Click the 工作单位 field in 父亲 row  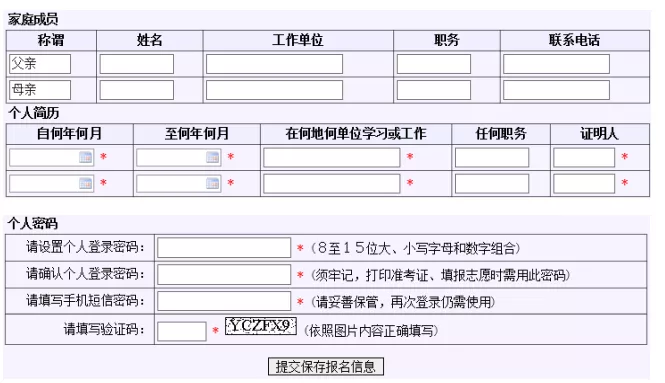(x=274, y=64)
